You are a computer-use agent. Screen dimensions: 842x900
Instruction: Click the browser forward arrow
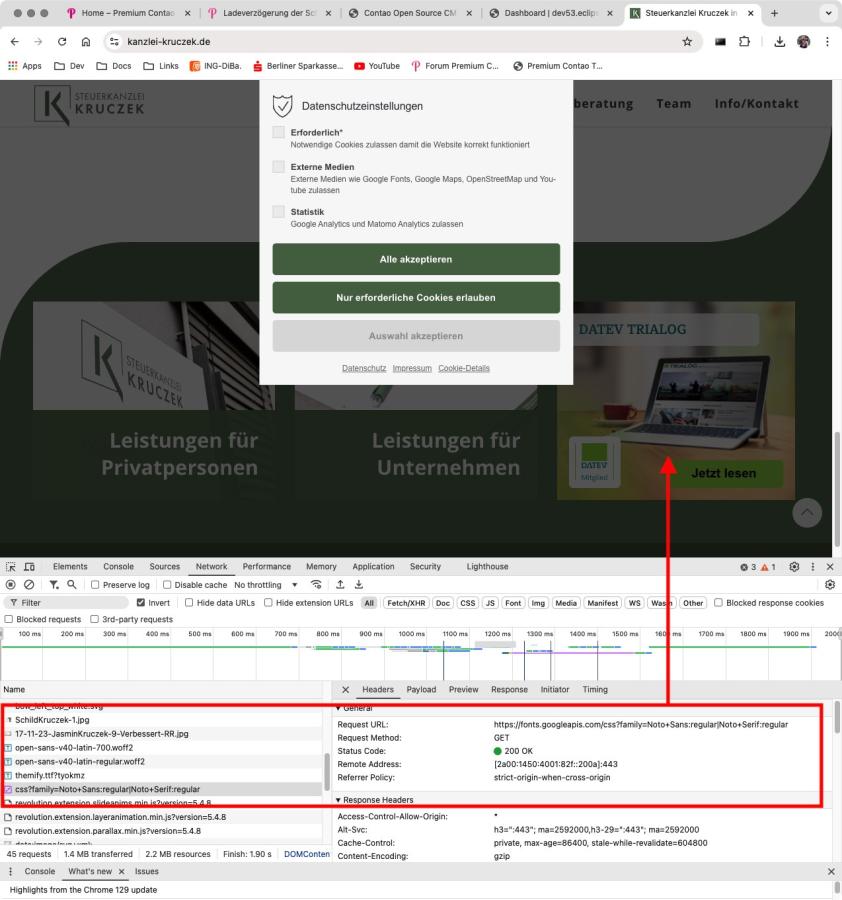(x=38, y=41)
